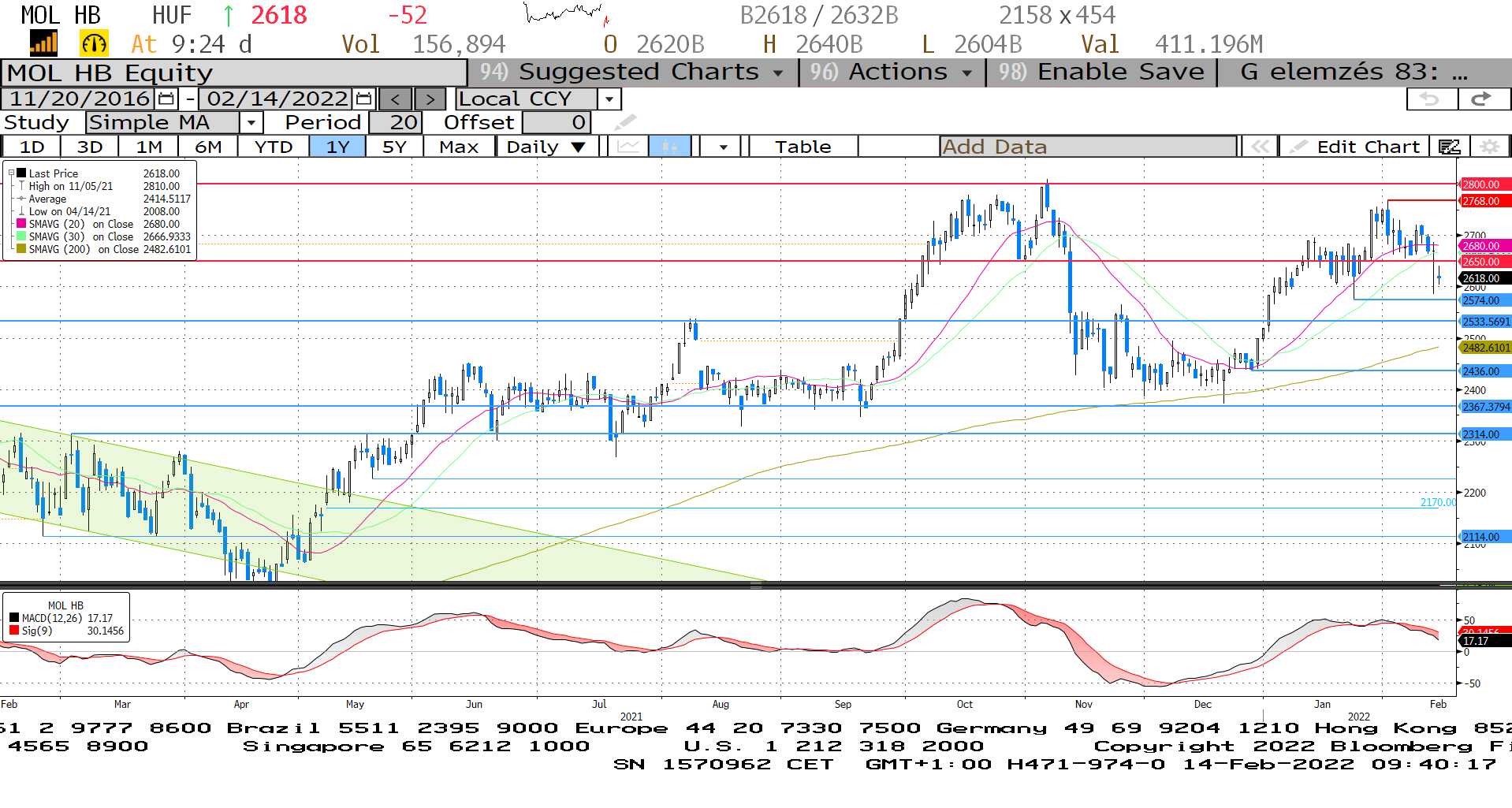Image resolution: width=1512 pixels, height=808 pixels.
Task: Select the 1Y range tab
Action: point(337,147)
